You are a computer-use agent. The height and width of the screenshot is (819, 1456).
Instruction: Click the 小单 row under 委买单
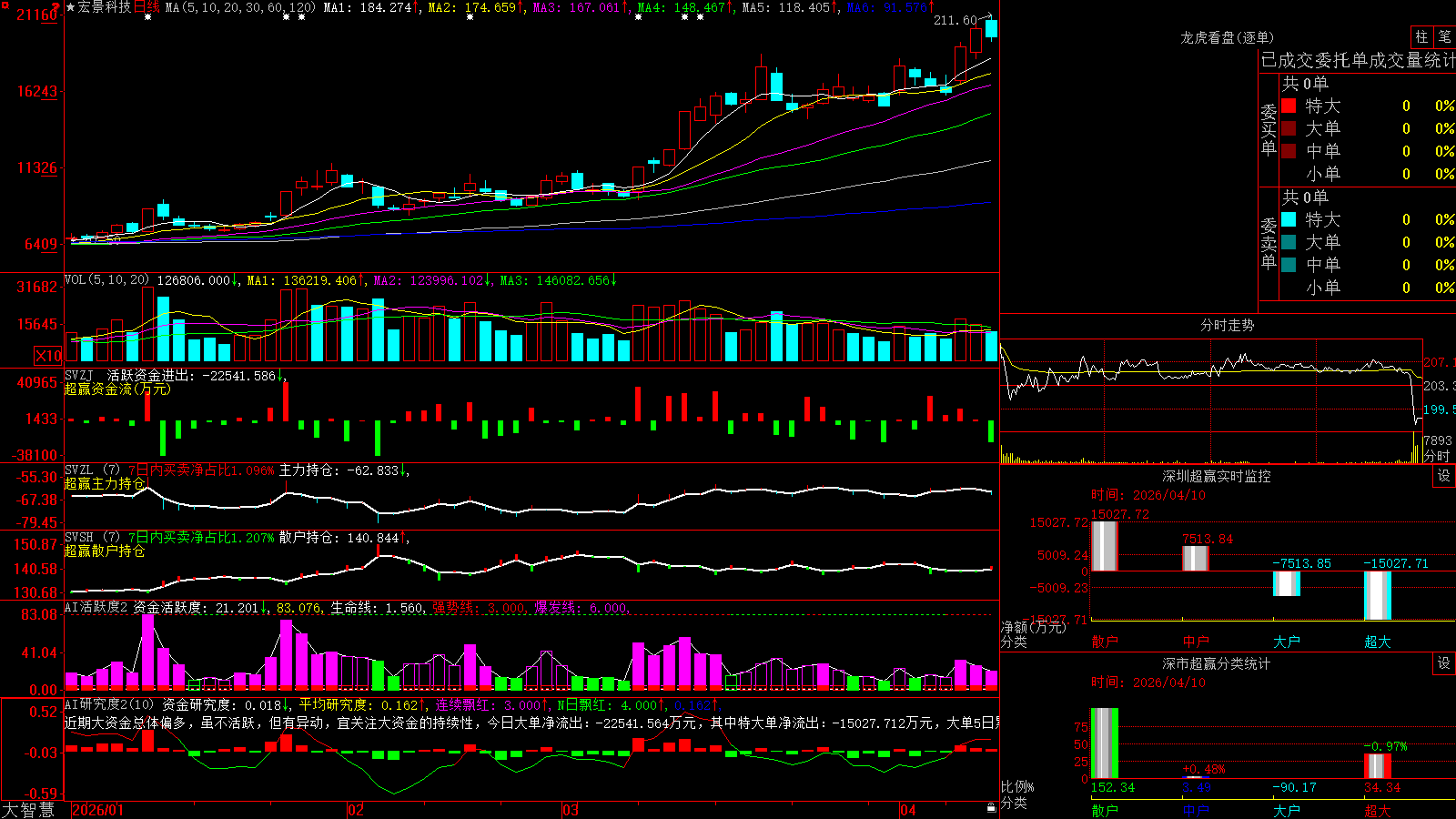click(1368, 174)
